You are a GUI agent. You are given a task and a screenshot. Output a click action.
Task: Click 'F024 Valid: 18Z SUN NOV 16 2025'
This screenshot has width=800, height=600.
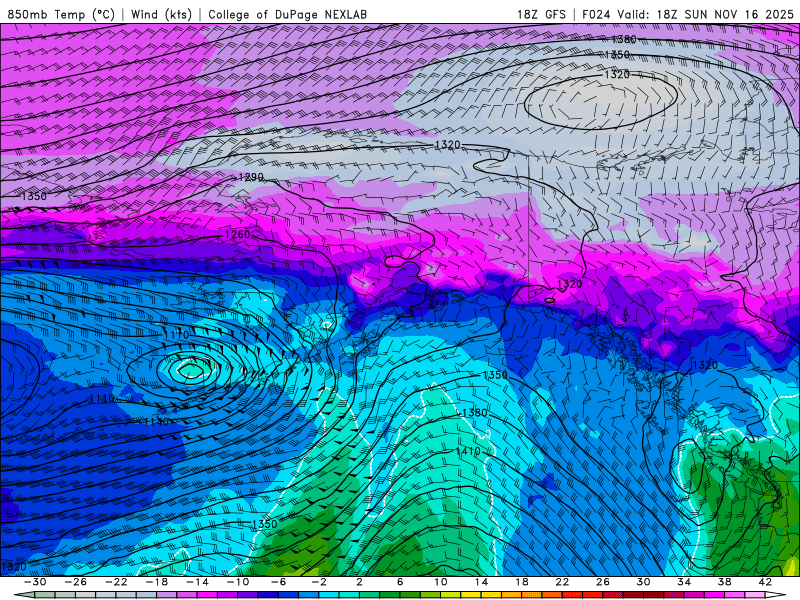(x=688, y=14)
